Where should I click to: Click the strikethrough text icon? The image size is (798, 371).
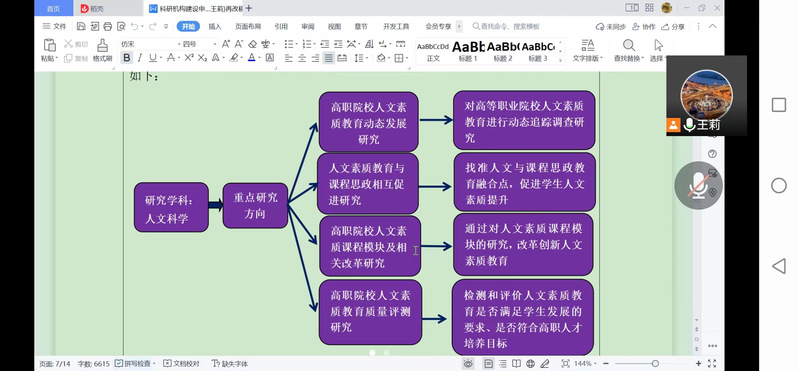171,58
